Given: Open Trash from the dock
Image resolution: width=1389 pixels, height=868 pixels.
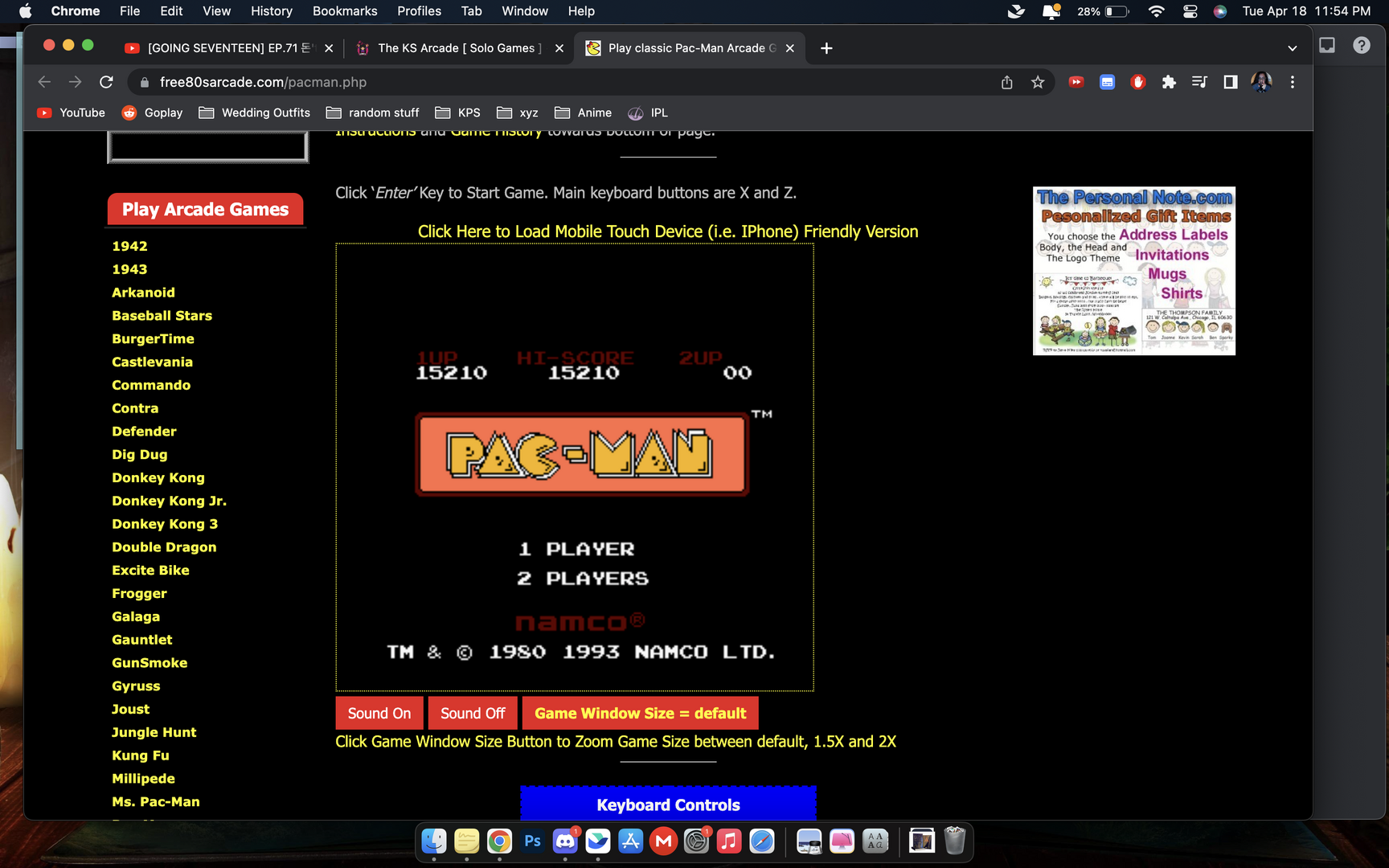Looking at the screenshot, I should click(x=954, y=841).
